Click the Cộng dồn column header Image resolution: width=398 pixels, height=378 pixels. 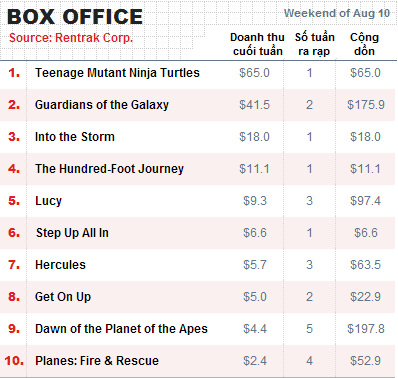[364, 44]
